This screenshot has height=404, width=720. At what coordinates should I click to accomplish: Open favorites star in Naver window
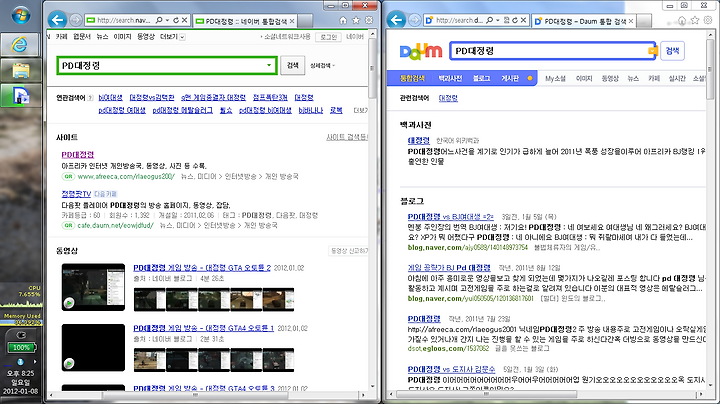[x=356, y=20]
